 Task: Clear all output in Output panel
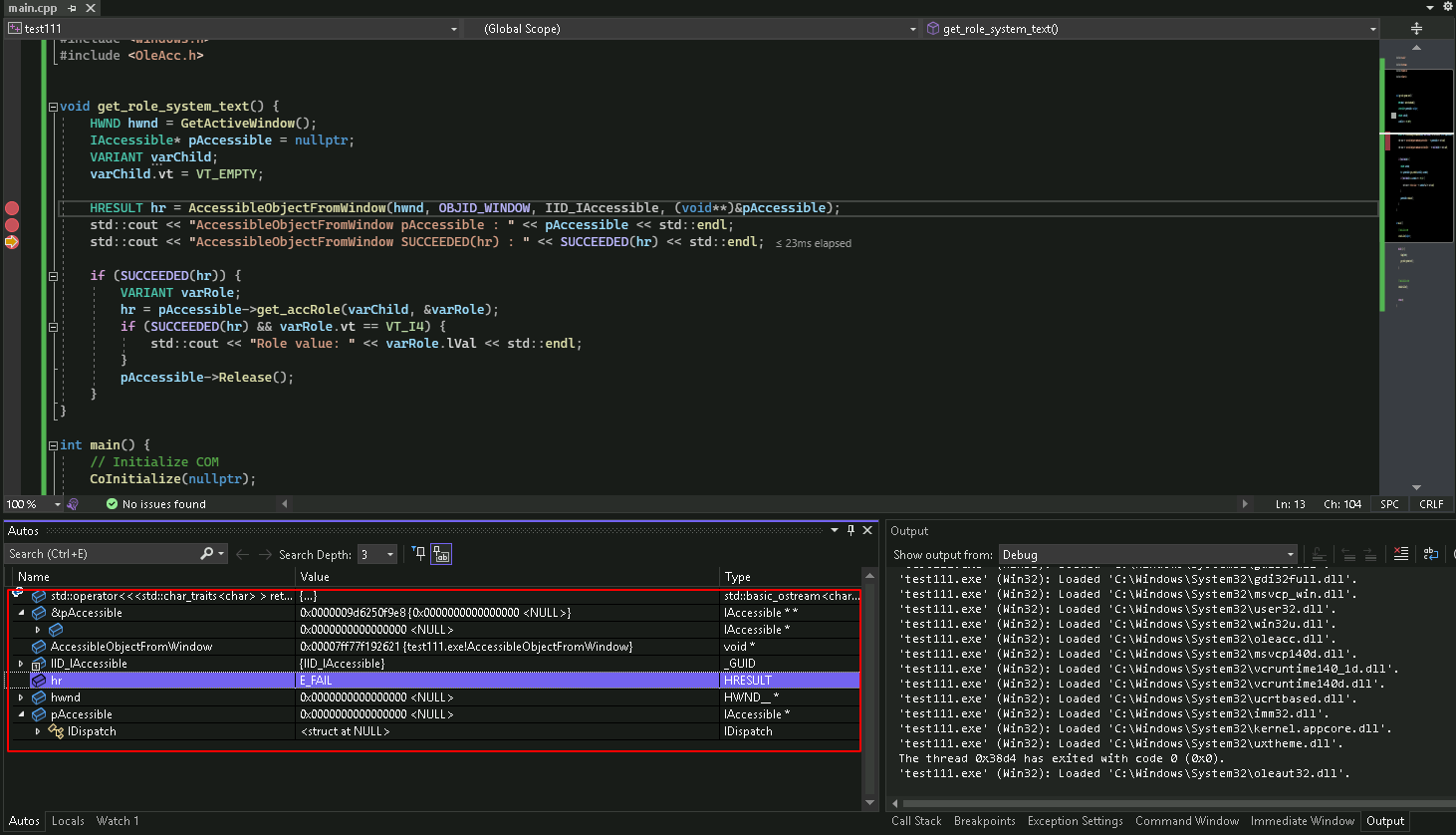(x=1401, y=555)
